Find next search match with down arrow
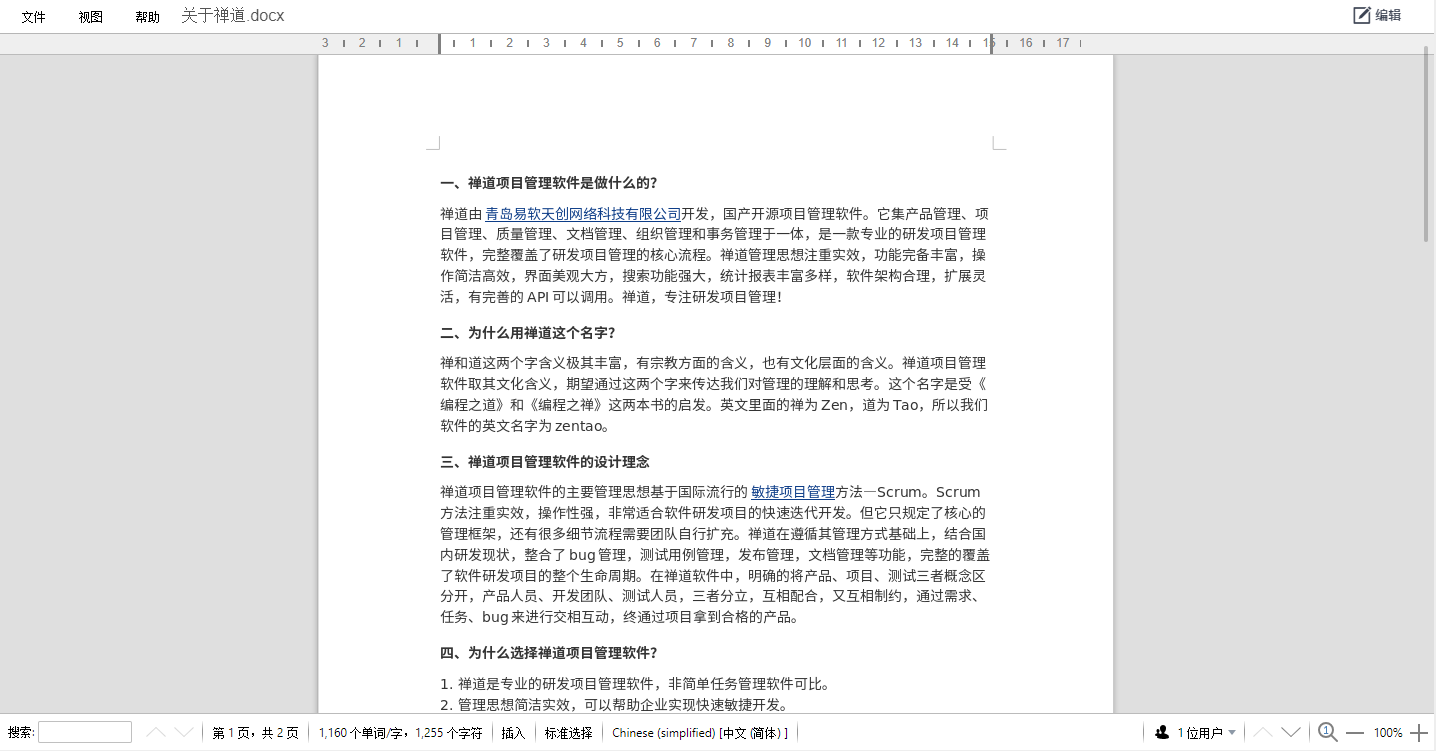The height and width of the screenshot is (751, 1436). [184, 733]
